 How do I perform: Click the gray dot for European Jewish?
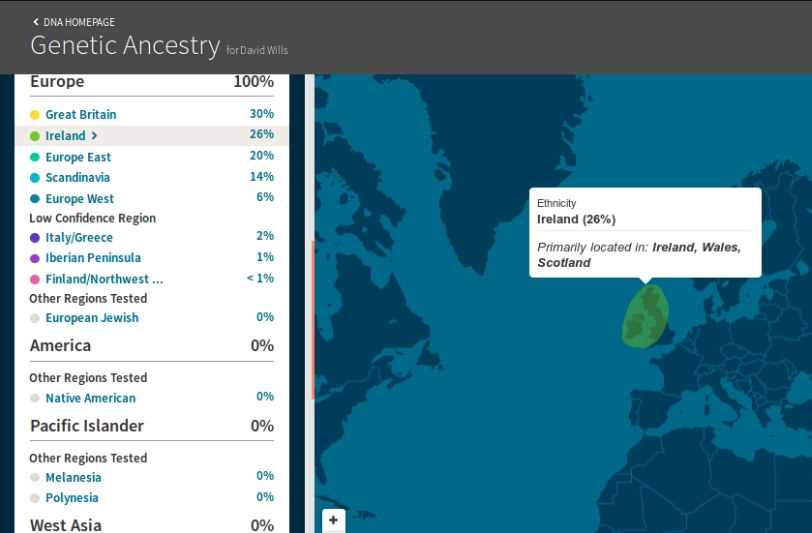[35, 318]
